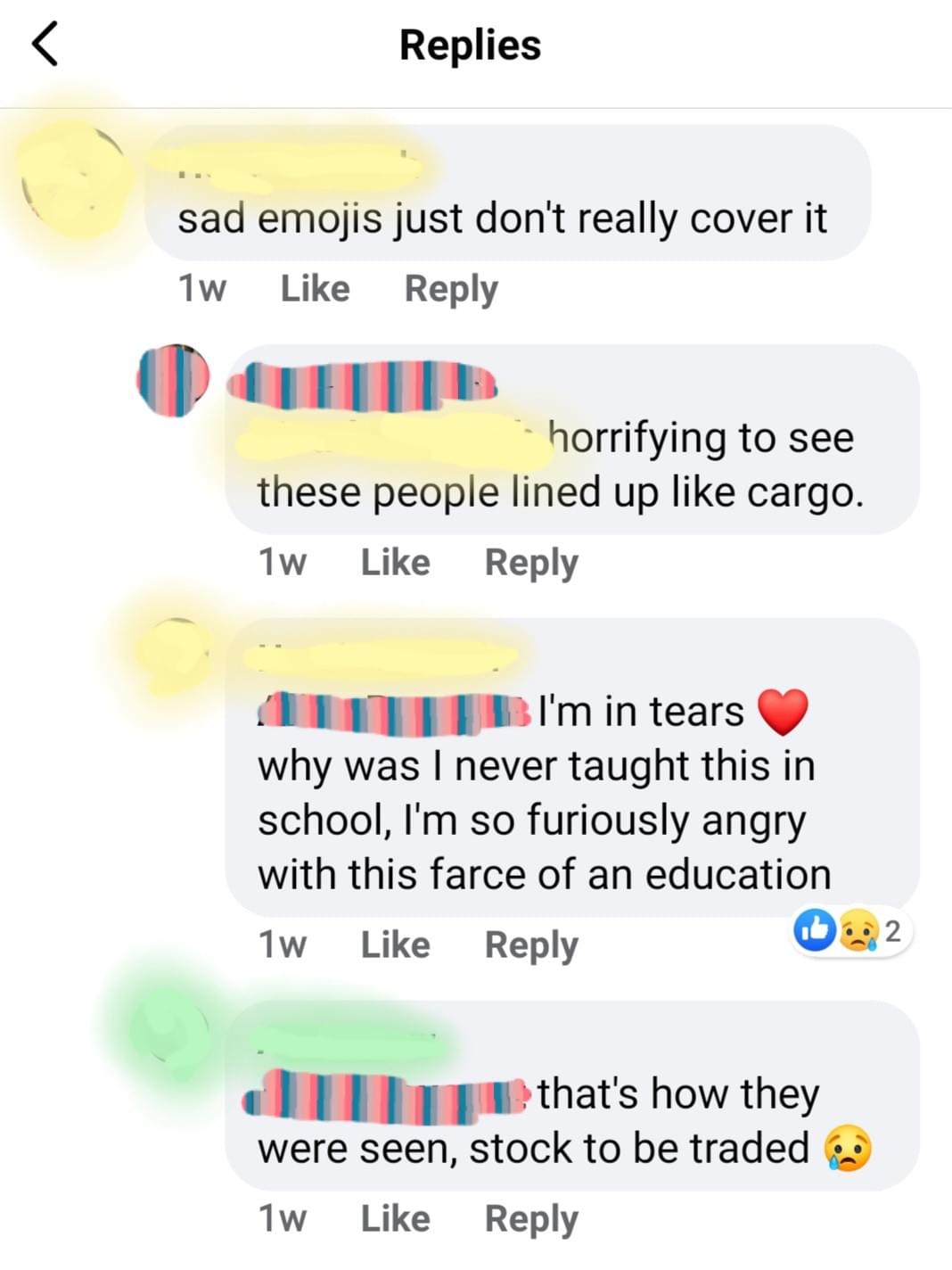Screen dimensions: 952x1270
Task: Open the thumbs-up reaction icon on the tears comment
Action: point(815,931)
